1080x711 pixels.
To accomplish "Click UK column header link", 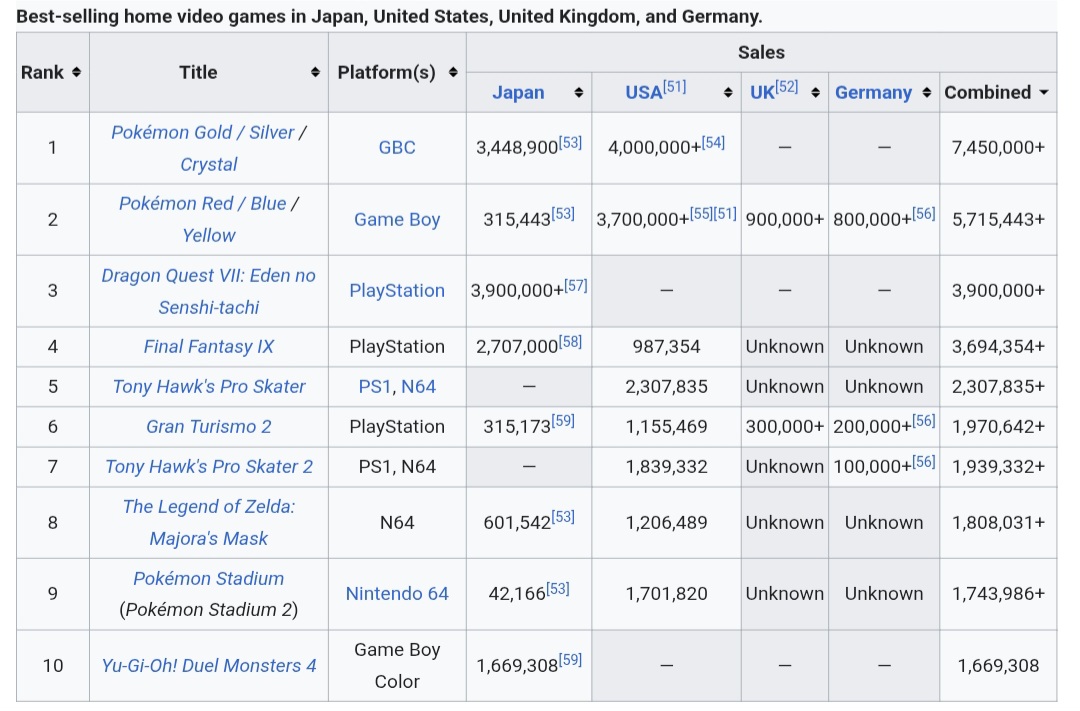I will click(762, 92).
